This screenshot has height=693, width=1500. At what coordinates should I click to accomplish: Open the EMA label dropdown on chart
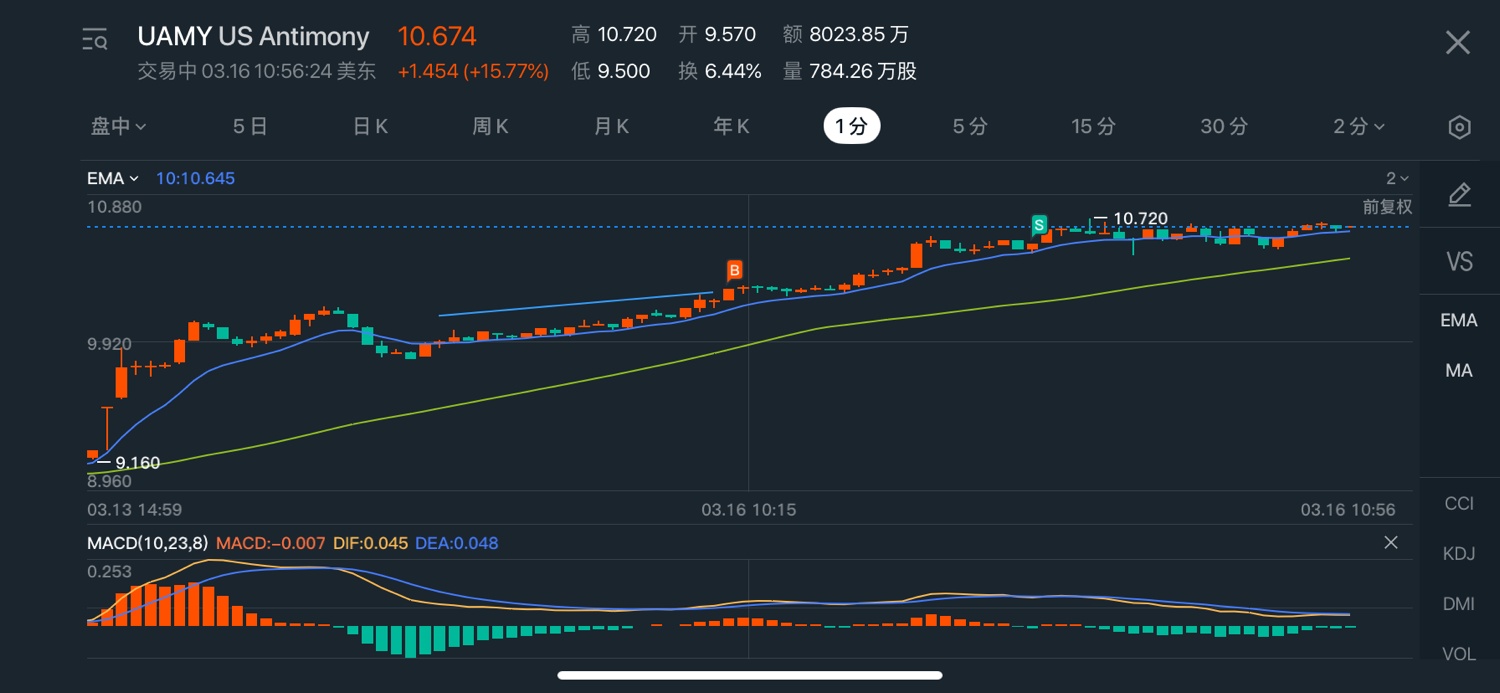click(112, 178)
